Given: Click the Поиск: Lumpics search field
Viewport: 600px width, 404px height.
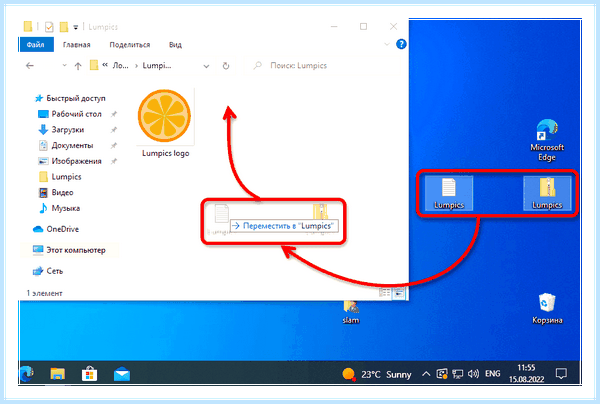Looking at the screenshot, I should (321, 66).
